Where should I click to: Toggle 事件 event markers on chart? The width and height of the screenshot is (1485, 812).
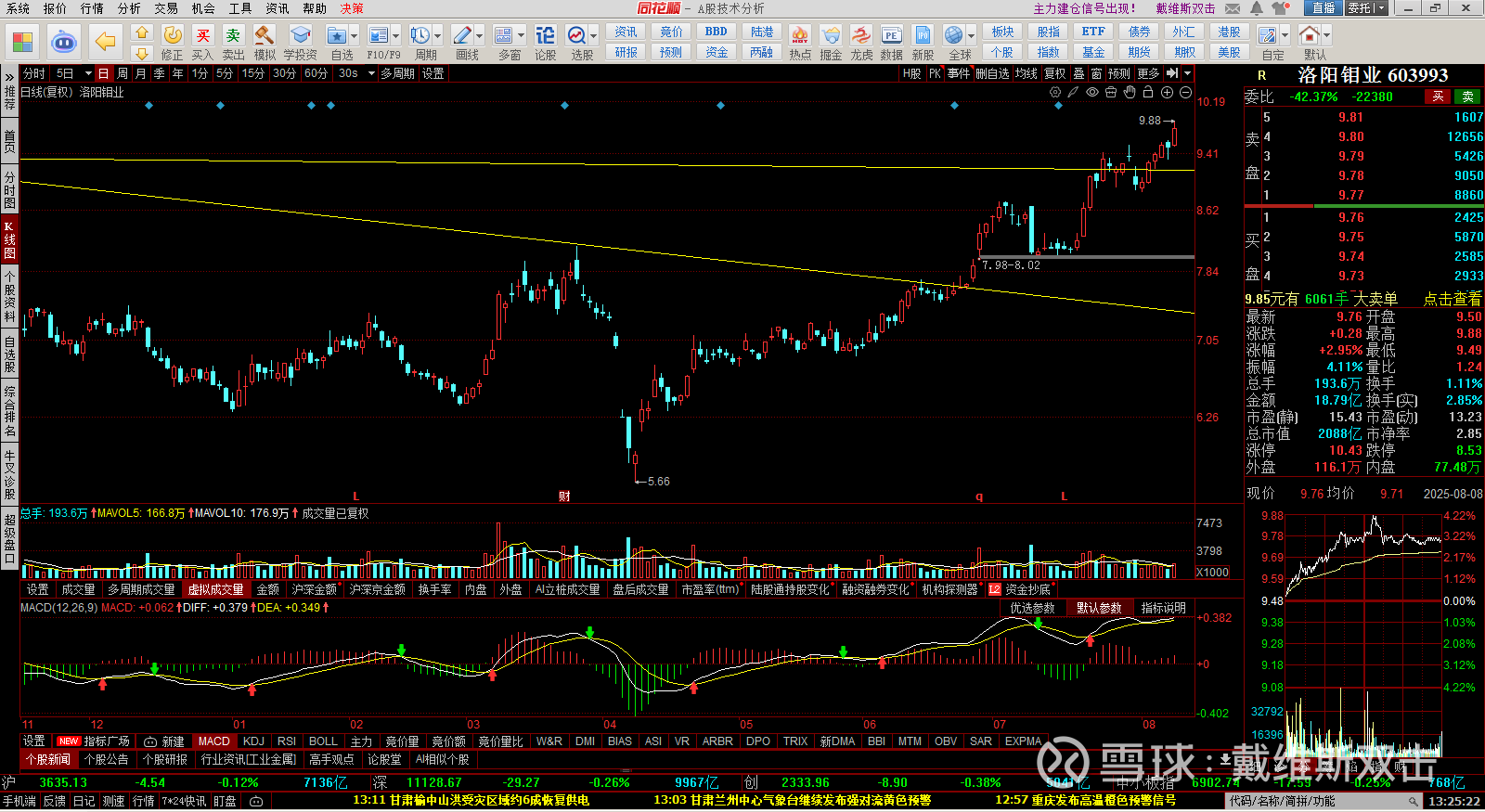click(x=959, y=73)
